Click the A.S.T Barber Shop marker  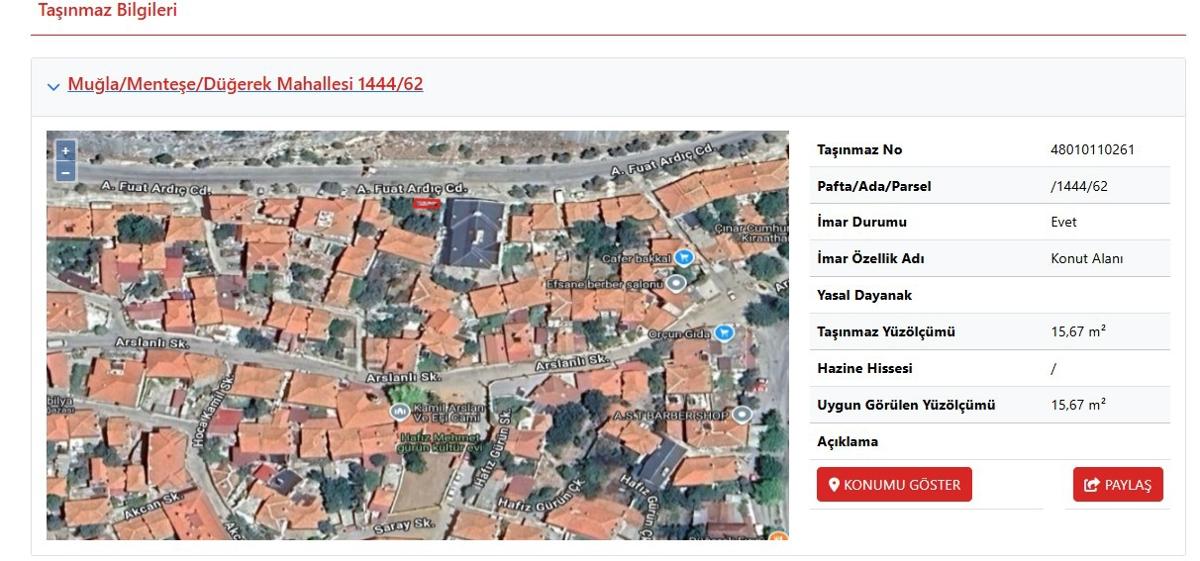pos(742,414)
